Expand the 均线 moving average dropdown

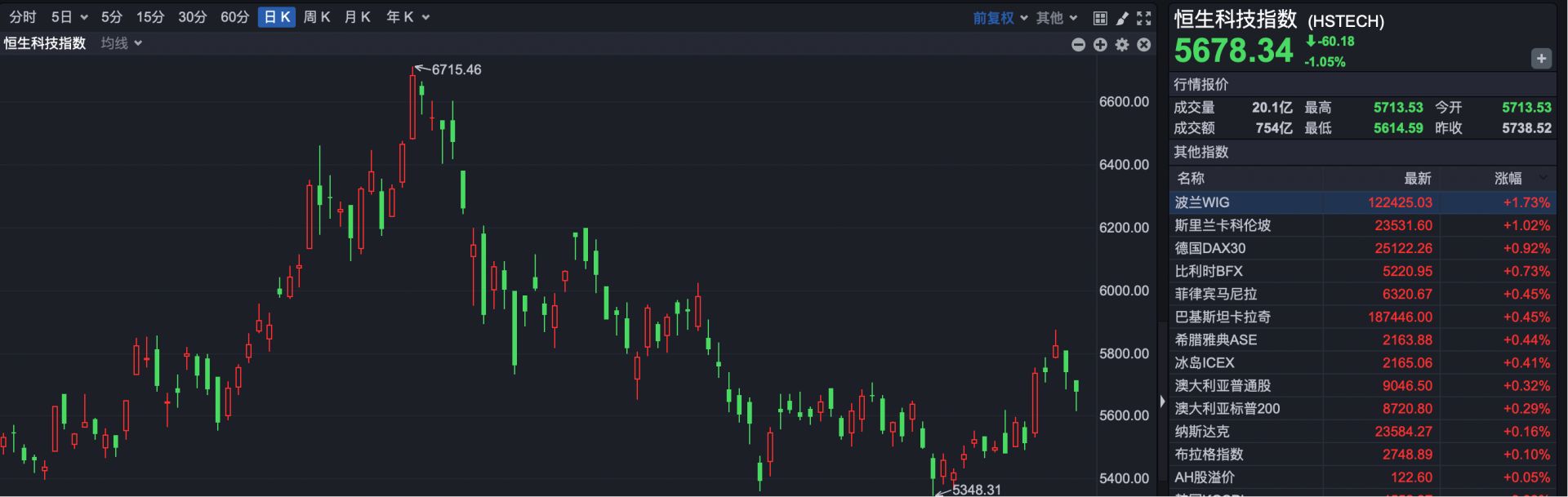122,43
